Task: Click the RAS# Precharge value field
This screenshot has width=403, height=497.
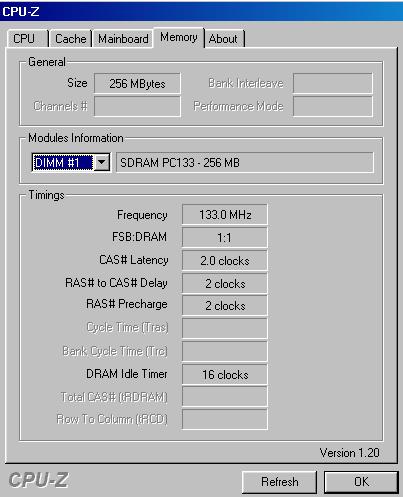Action: [225, 306]
